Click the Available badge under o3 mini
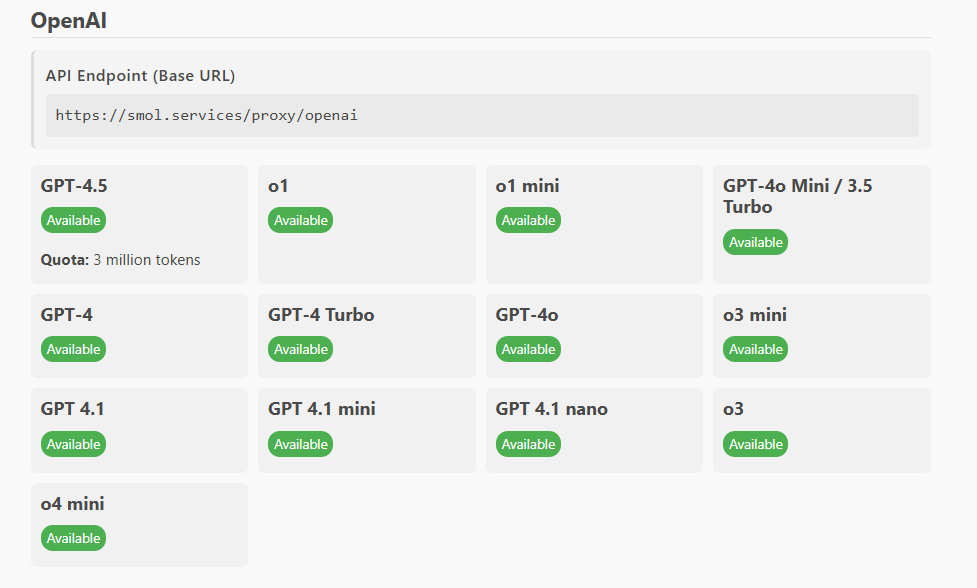Viewport: 977px width, 588px height. tap(755, 349)
